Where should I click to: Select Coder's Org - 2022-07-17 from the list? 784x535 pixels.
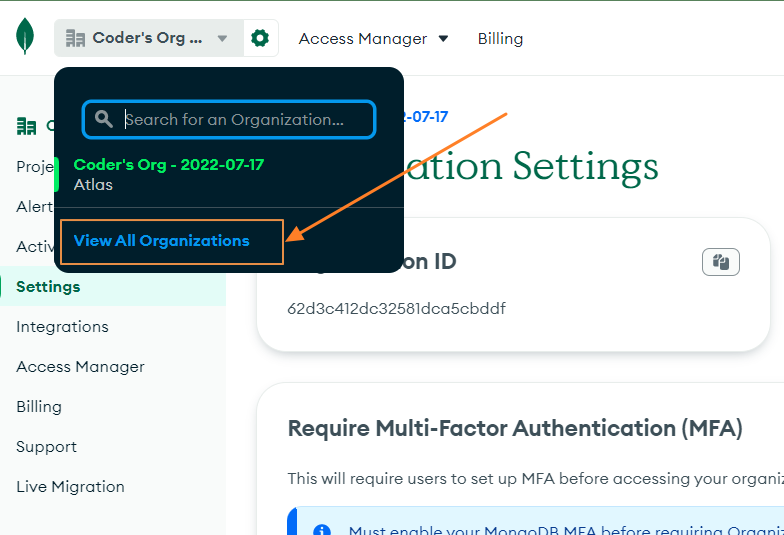168,164
